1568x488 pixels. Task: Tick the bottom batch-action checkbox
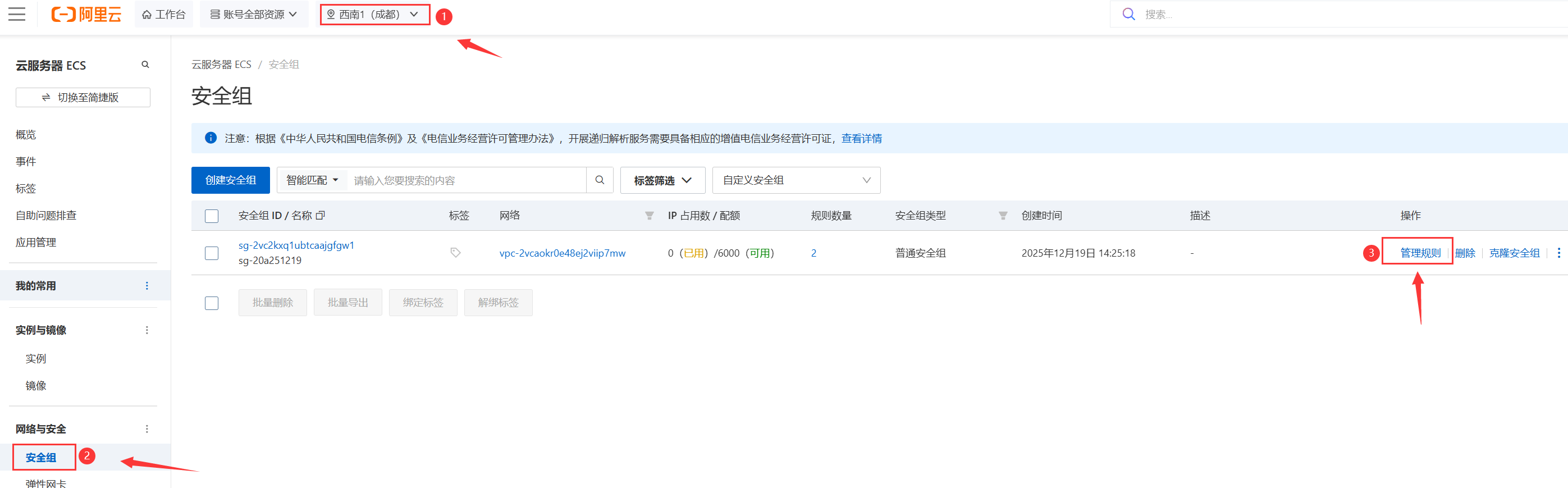pos(212,303)
